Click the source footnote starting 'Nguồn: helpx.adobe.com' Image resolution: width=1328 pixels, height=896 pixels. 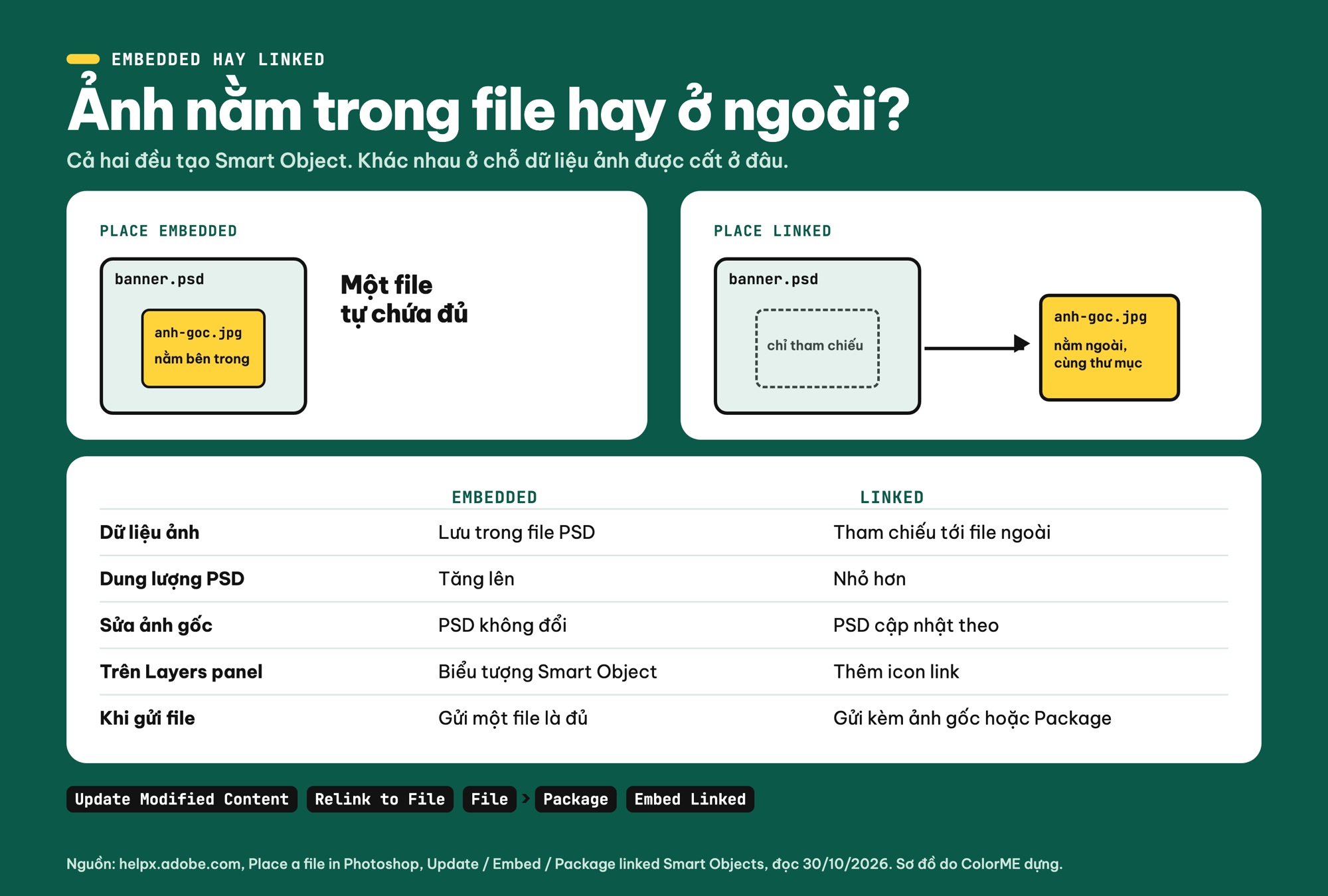[x=564, y=863]
